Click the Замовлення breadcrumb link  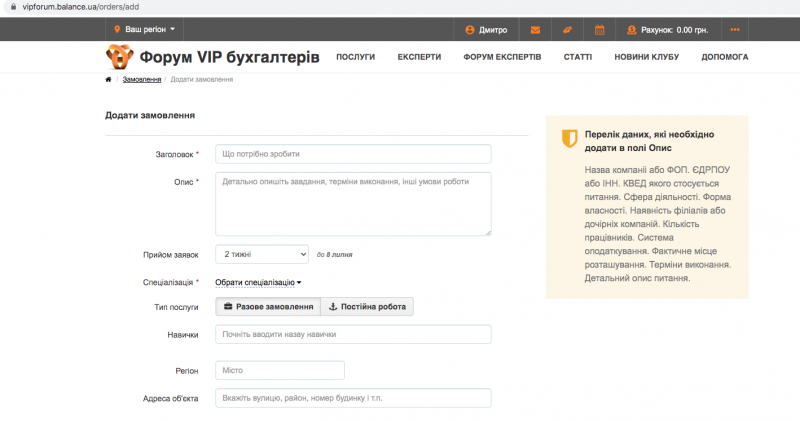[142, 79]
